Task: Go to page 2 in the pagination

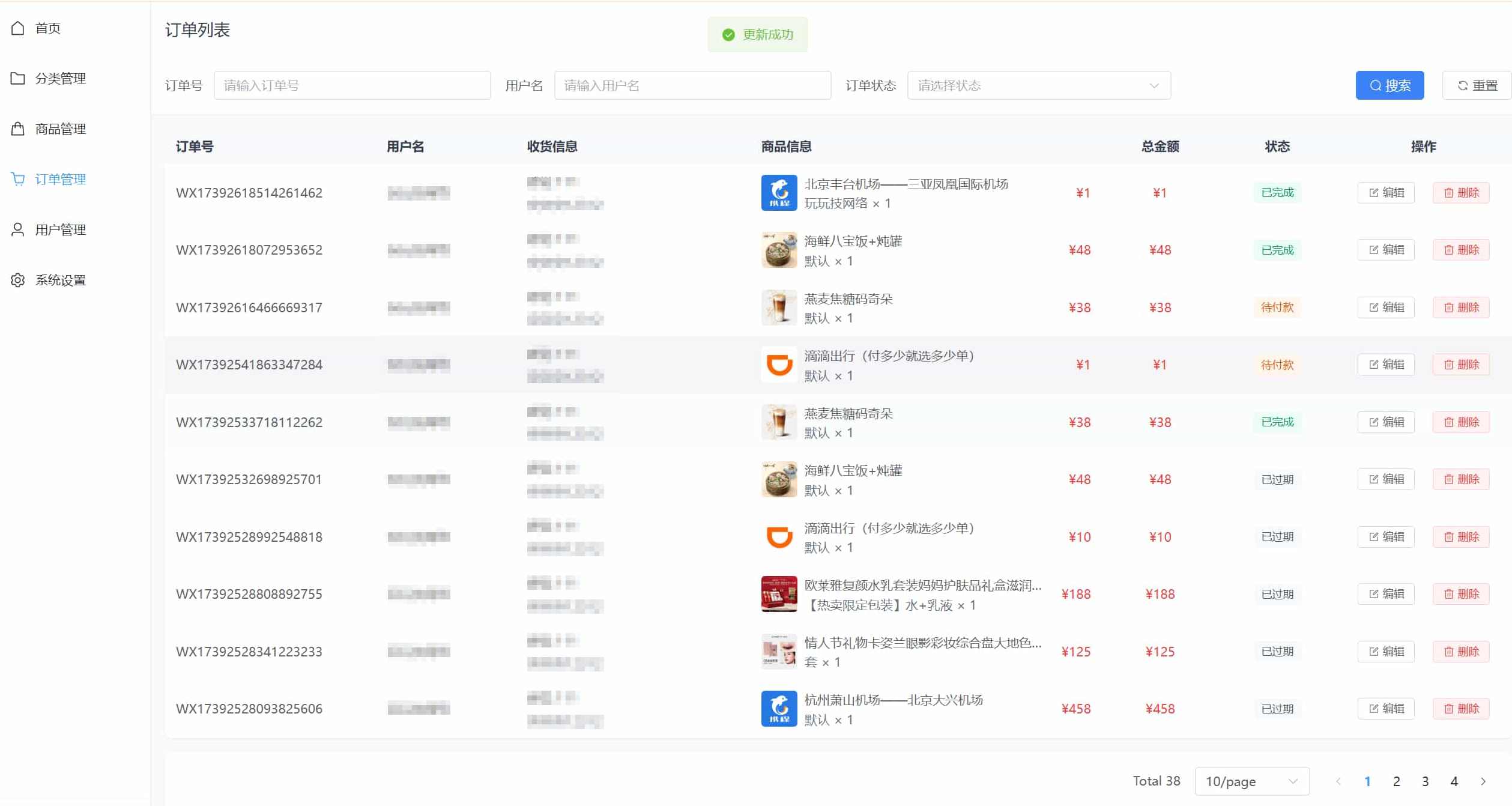Action: (x=1396, y=781)
